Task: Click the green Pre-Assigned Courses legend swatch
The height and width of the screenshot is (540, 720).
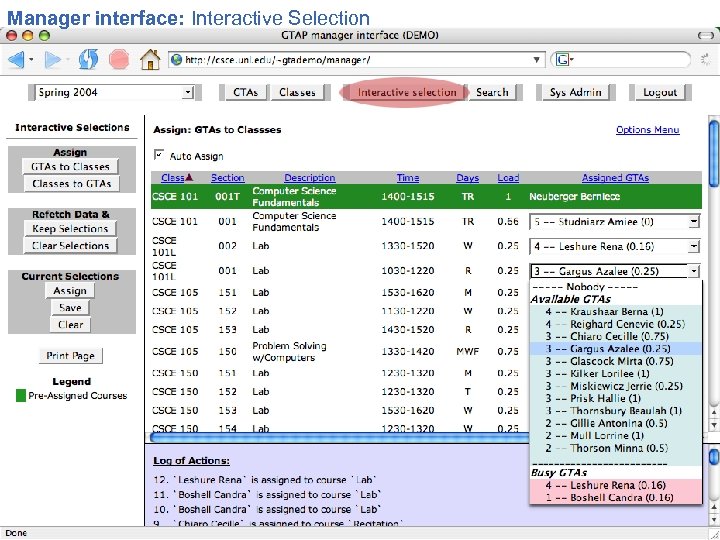Action: click(21, 395)
